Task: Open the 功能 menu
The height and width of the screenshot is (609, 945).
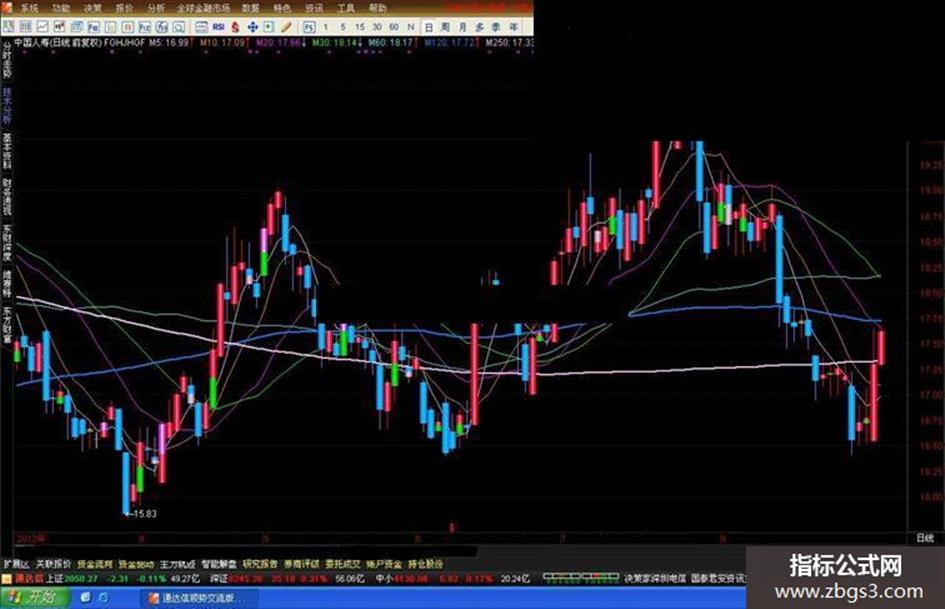Action: click(60, 8)
